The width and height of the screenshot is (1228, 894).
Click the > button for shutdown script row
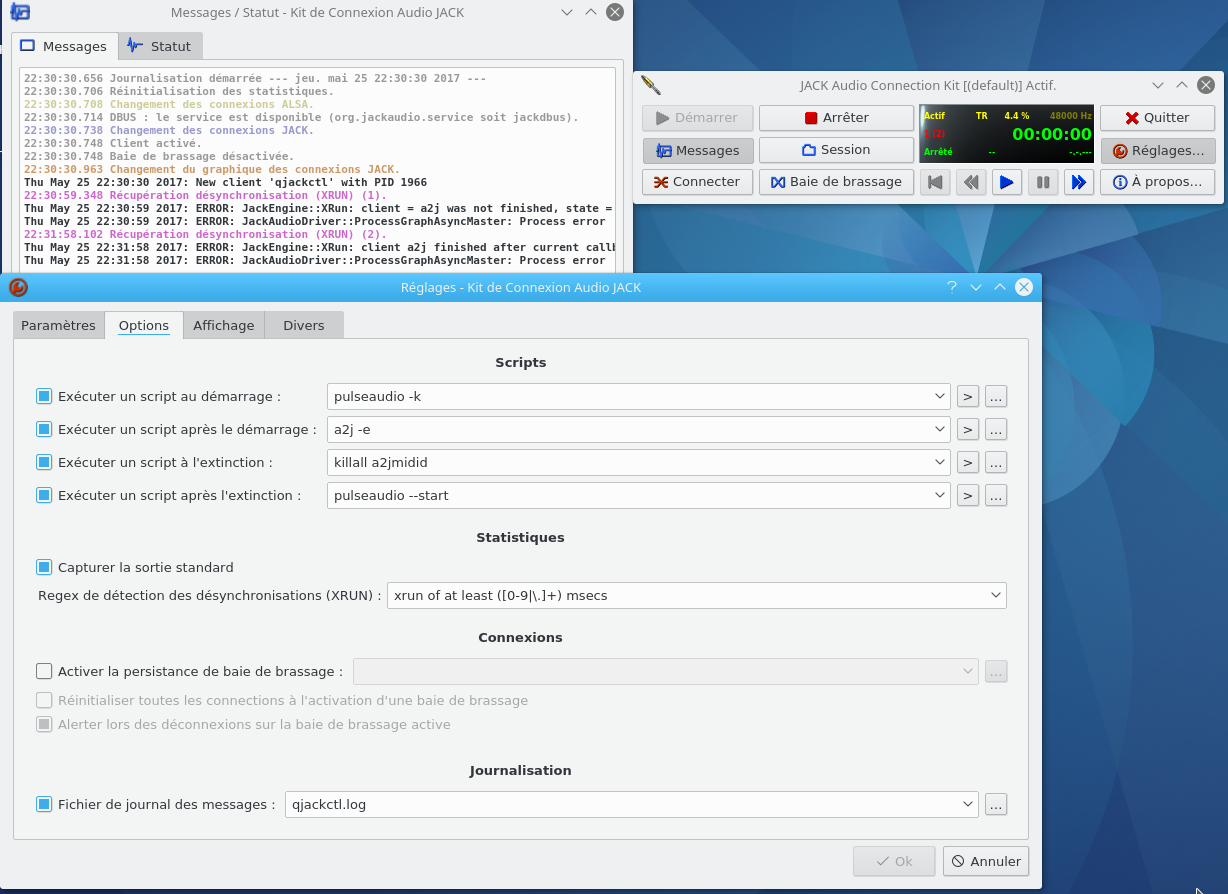click(967, 463)
